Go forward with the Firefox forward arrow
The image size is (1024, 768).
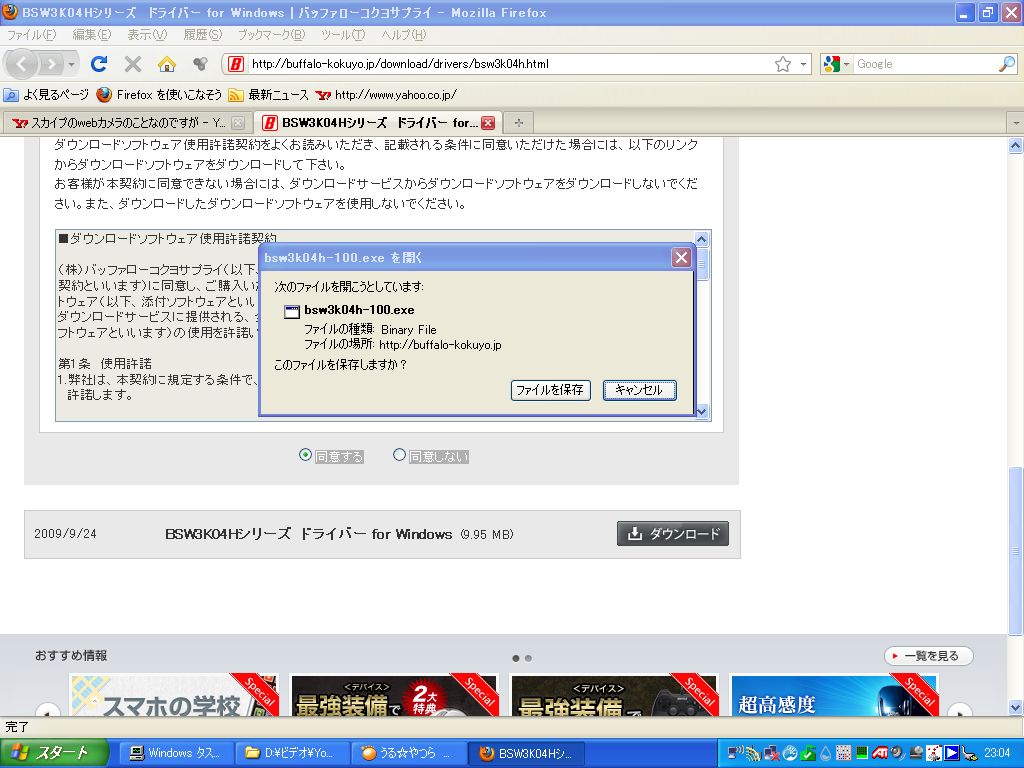coord(51,64)
